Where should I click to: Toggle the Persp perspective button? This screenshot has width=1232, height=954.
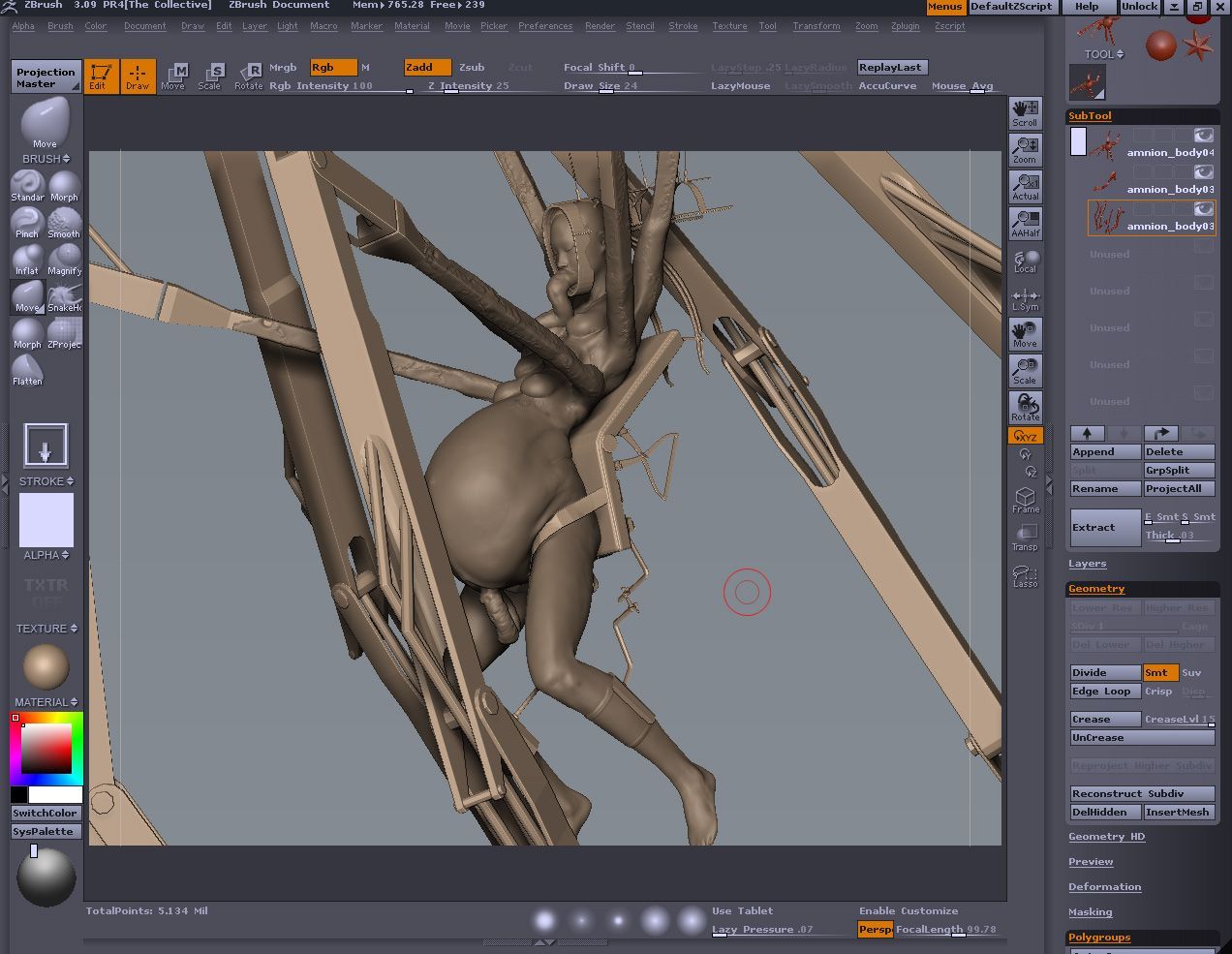875,929
